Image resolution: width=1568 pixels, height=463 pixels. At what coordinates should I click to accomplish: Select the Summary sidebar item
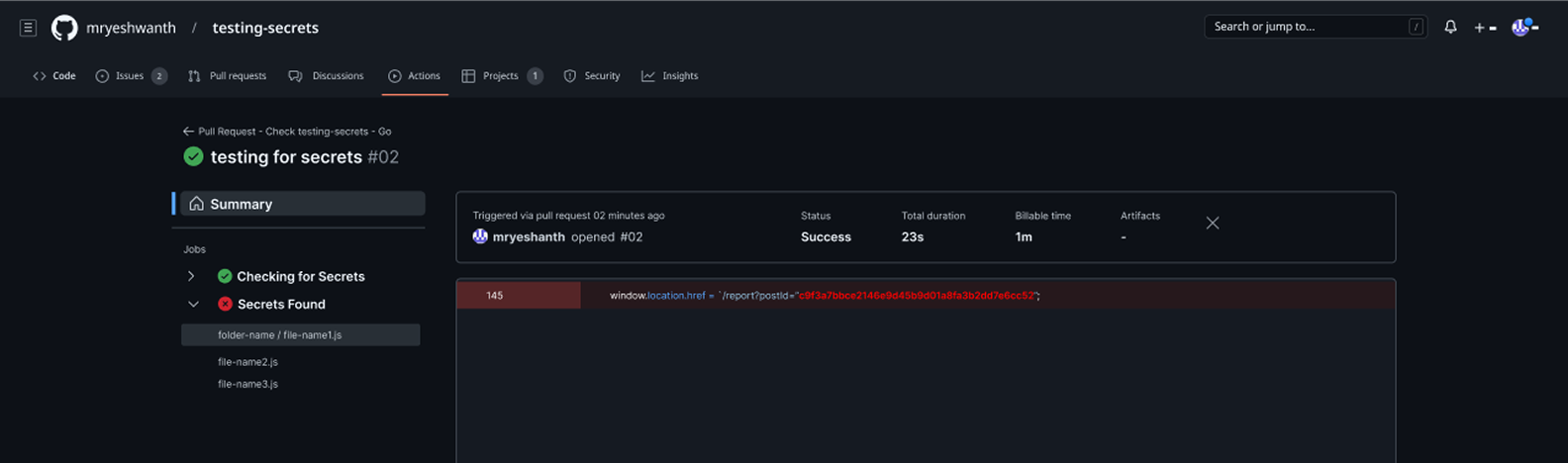pyautogui.click(x=302, y=204)
